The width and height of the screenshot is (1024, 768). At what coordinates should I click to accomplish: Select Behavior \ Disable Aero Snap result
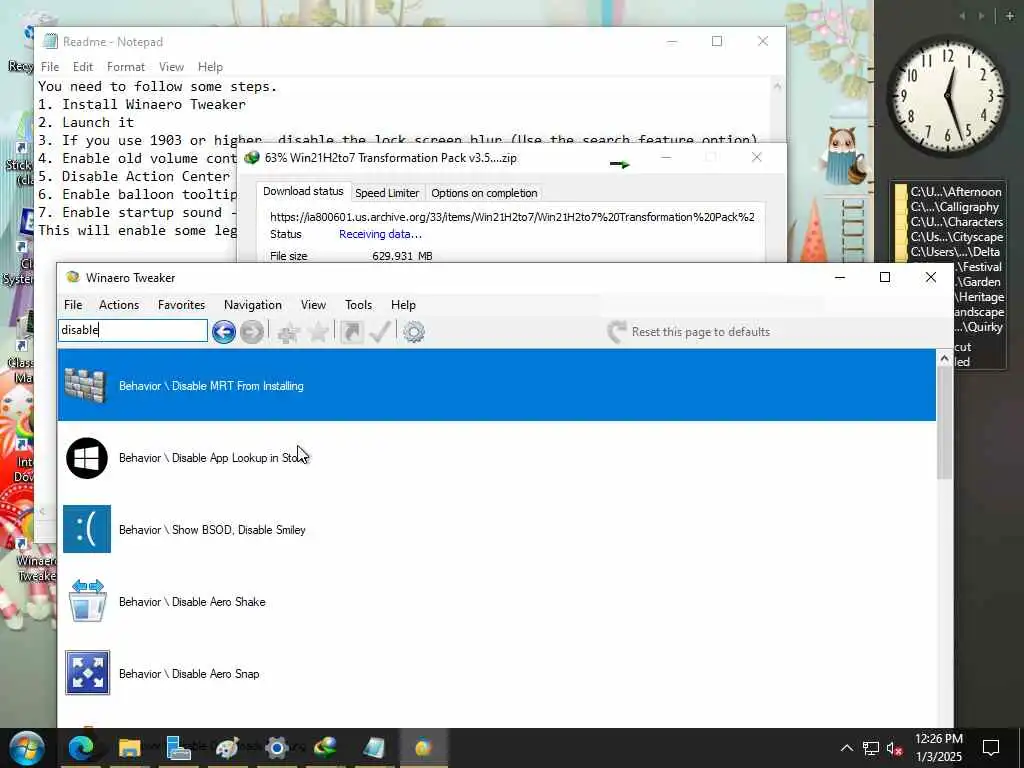496,673
